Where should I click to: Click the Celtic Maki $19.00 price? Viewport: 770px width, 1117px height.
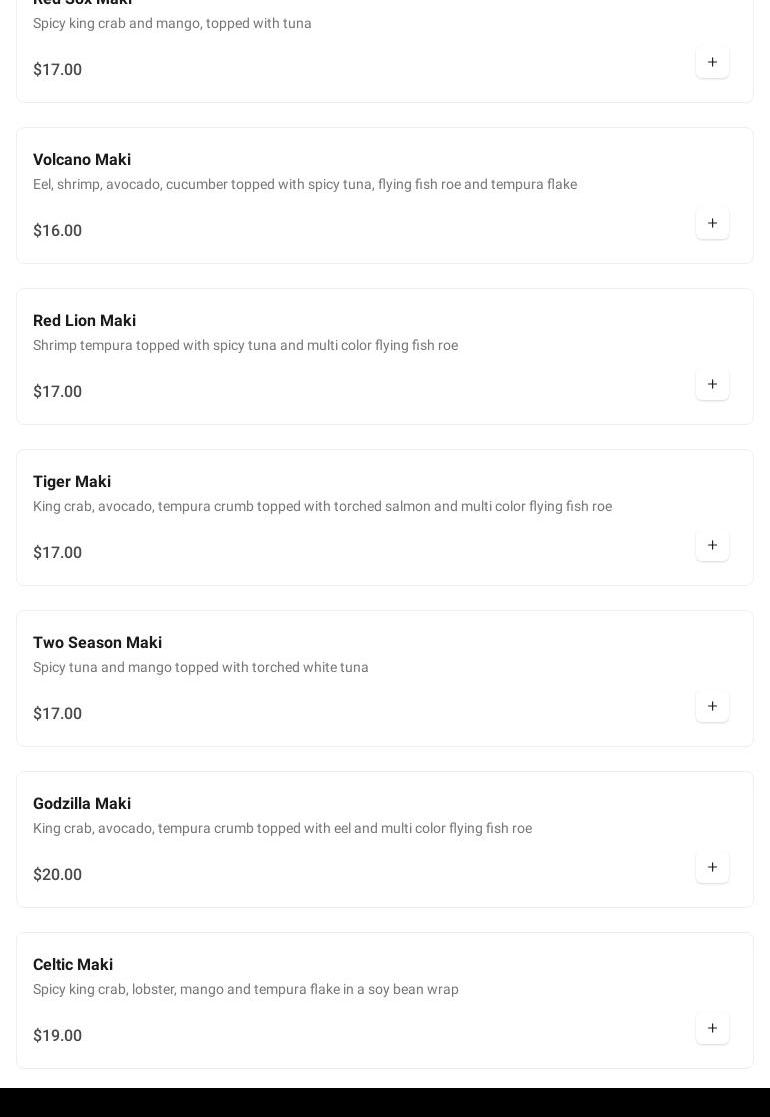coord(57,1036)
